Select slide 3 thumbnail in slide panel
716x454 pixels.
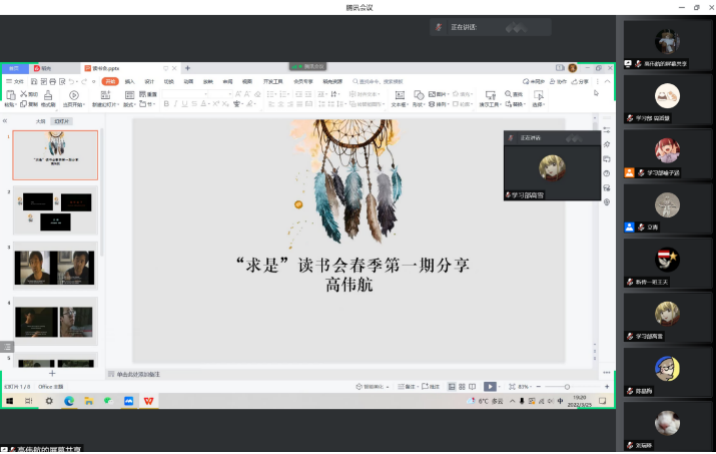(55, 267)
